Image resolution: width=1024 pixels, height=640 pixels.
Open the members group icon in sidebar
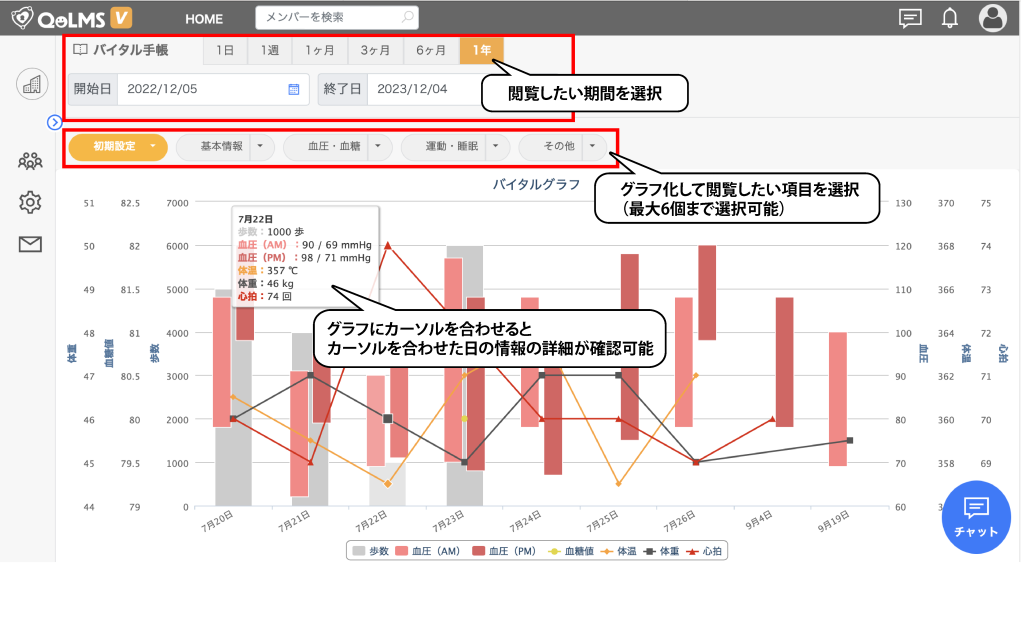pyautogui.click(x=30, y=160)
